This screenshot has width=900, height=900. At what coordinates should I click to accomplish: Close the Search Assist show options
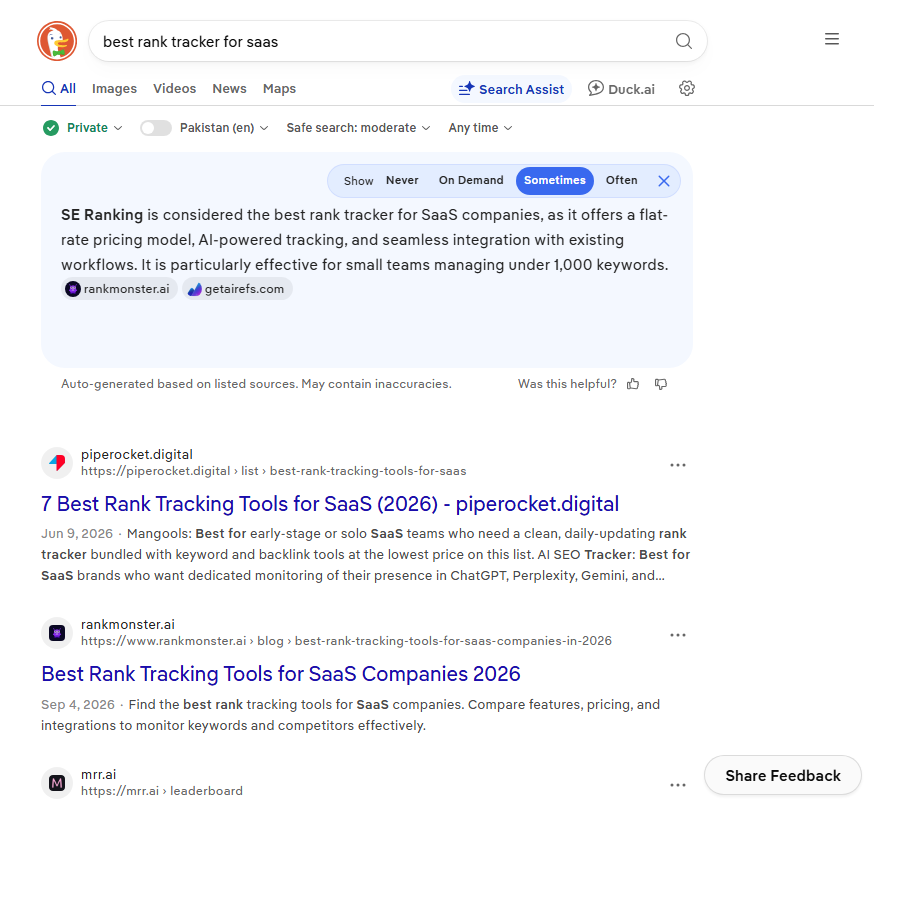click(x=664, y=181)
